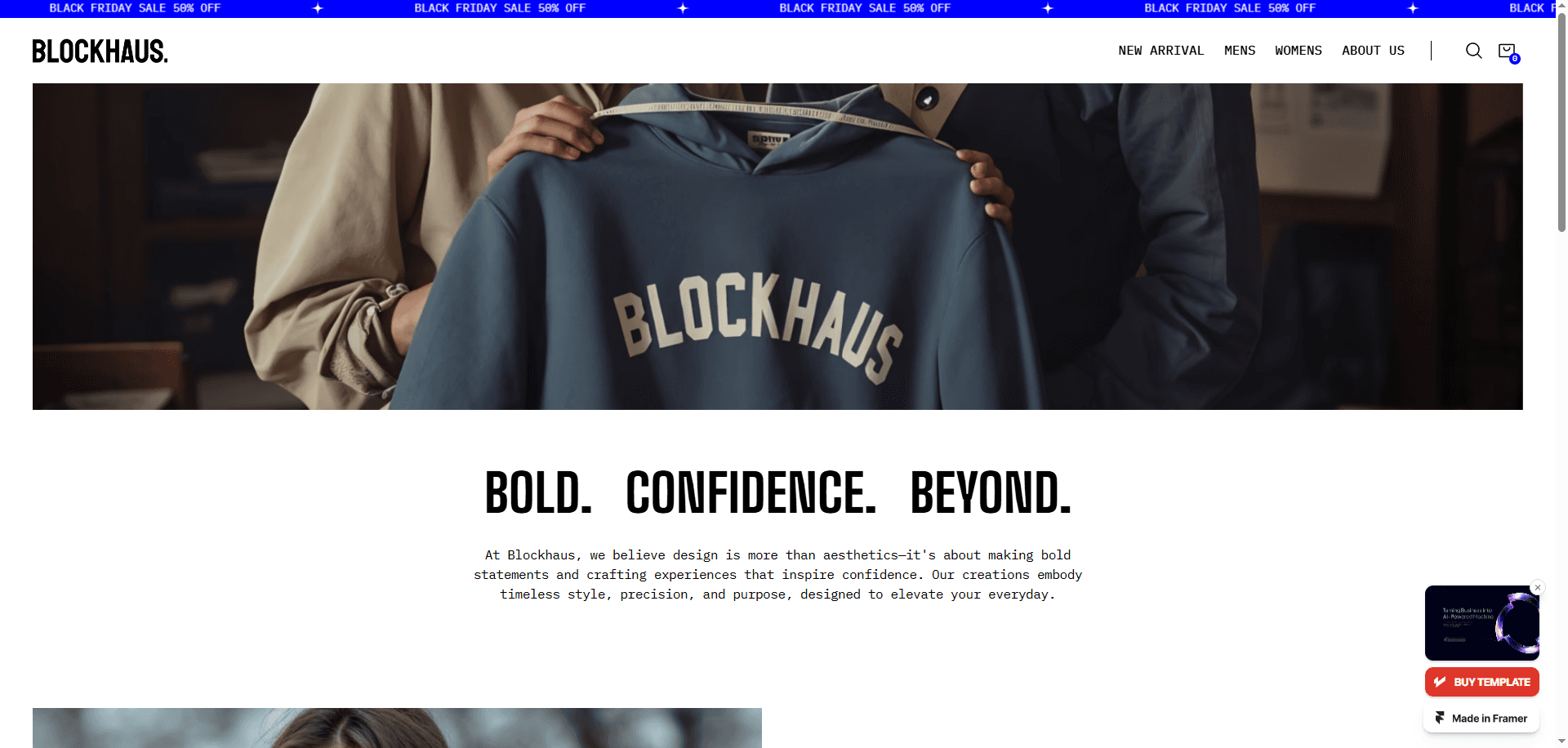Screen dimensions: 1568x748
Task: Click the cart item count badge
Action: (1514, 59)
